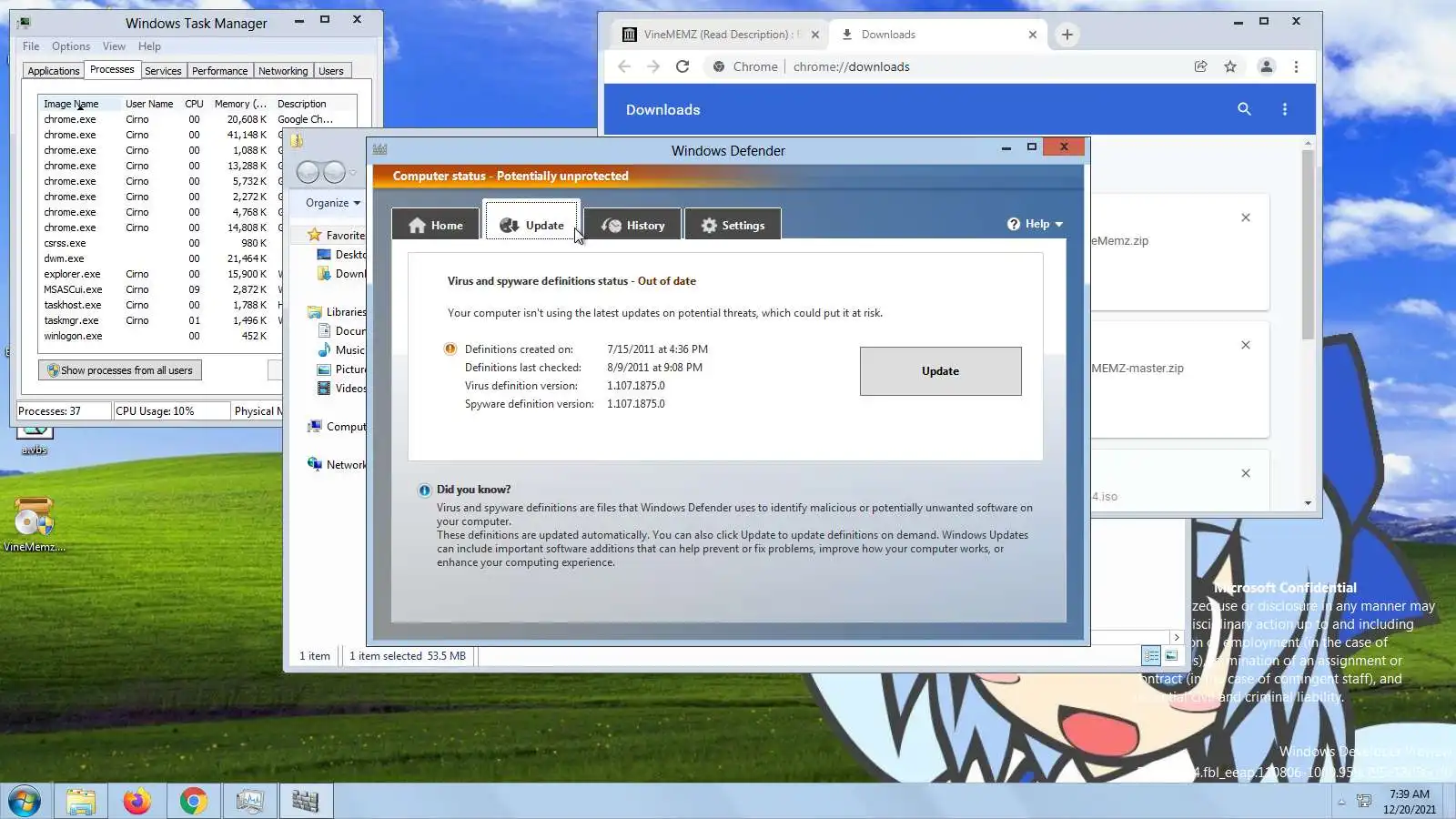Toggle the Explorer preview pane icon

pos(1171,655)
